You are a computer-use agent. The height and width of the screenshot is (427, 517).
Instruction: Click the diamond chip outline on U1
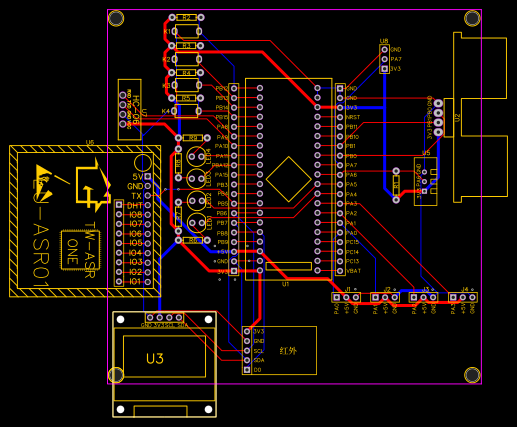tap(289, 179)
